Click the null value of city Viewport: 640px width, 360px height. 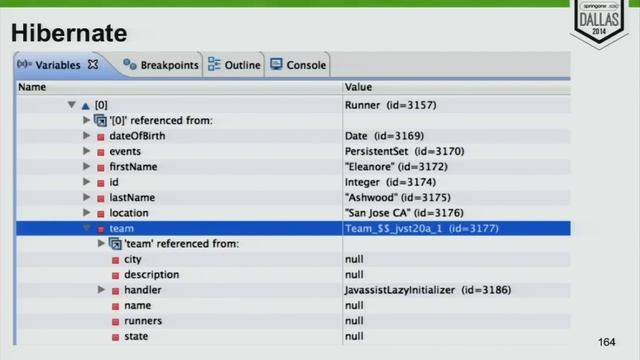click(354, 259)
